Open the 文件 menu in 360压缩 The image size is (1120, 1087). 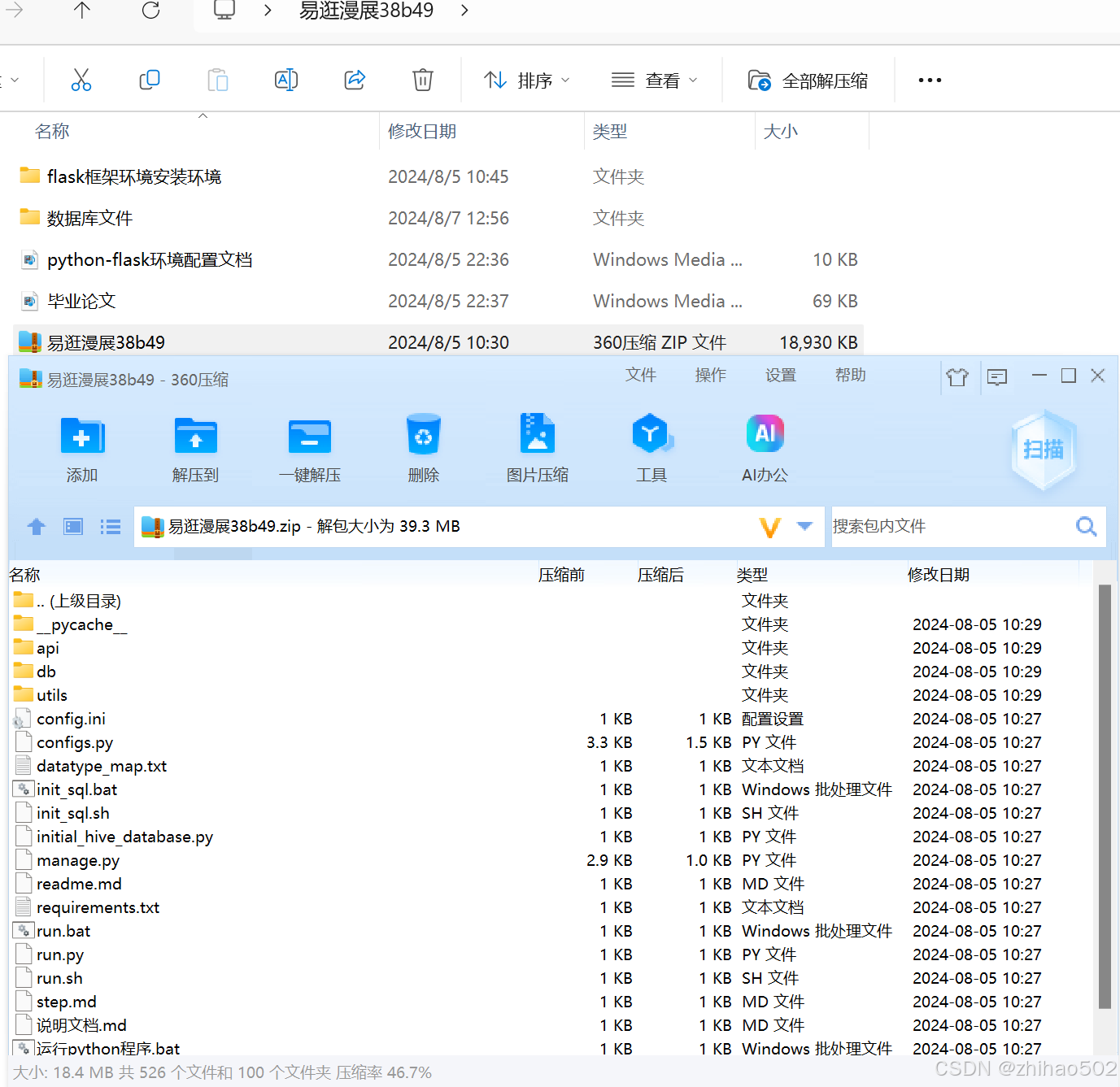(x=641, y=375)
